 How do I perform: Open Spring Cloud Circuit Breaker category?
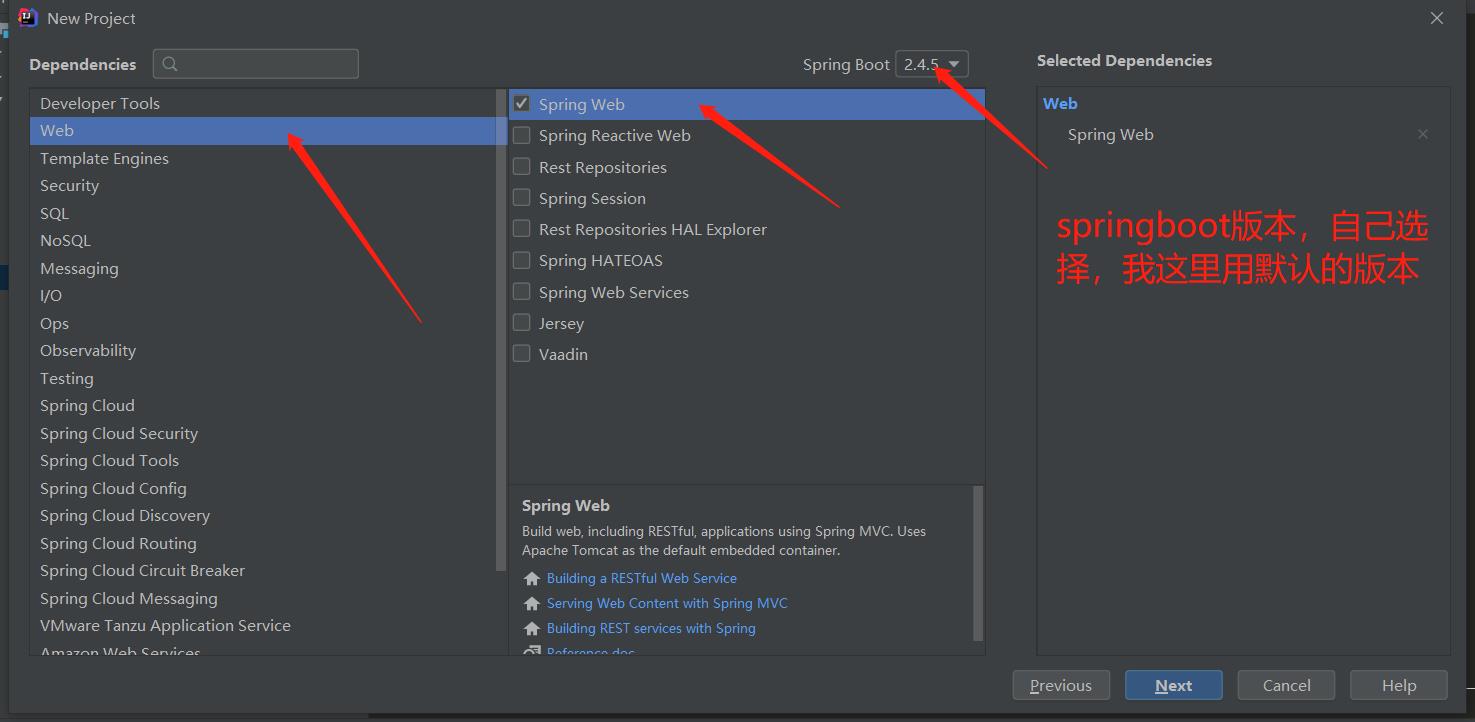(265, 571)
